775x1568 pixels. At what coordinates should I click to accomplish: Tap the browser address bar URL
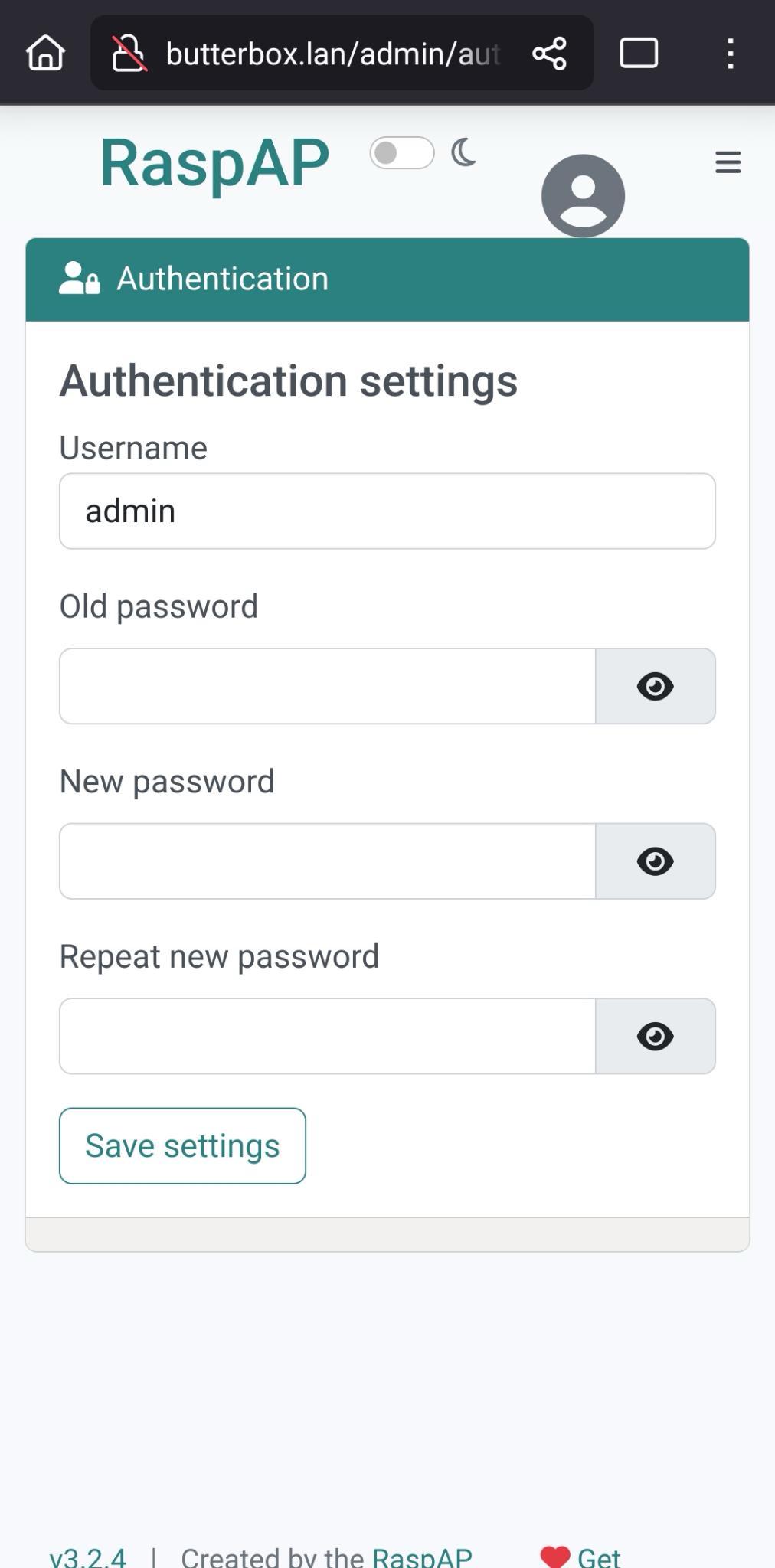(332, 54)
